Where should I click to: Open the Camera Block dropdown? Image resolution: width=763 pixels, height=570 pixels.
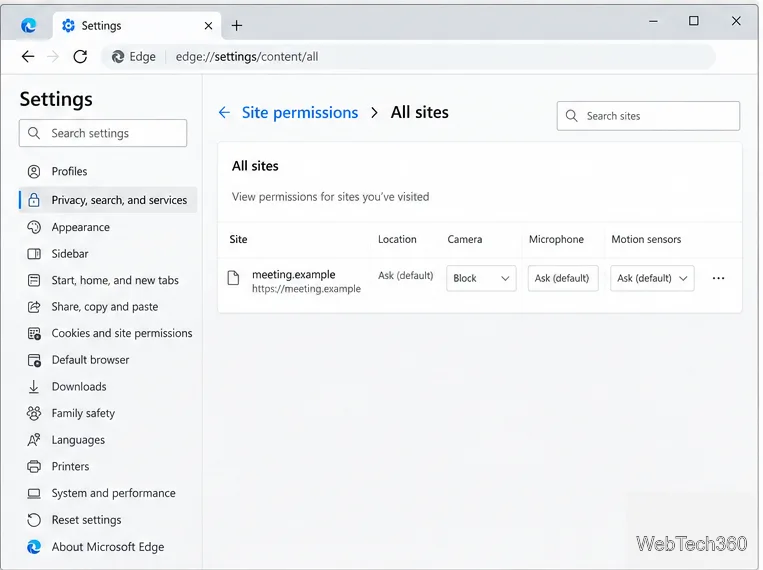481,278
